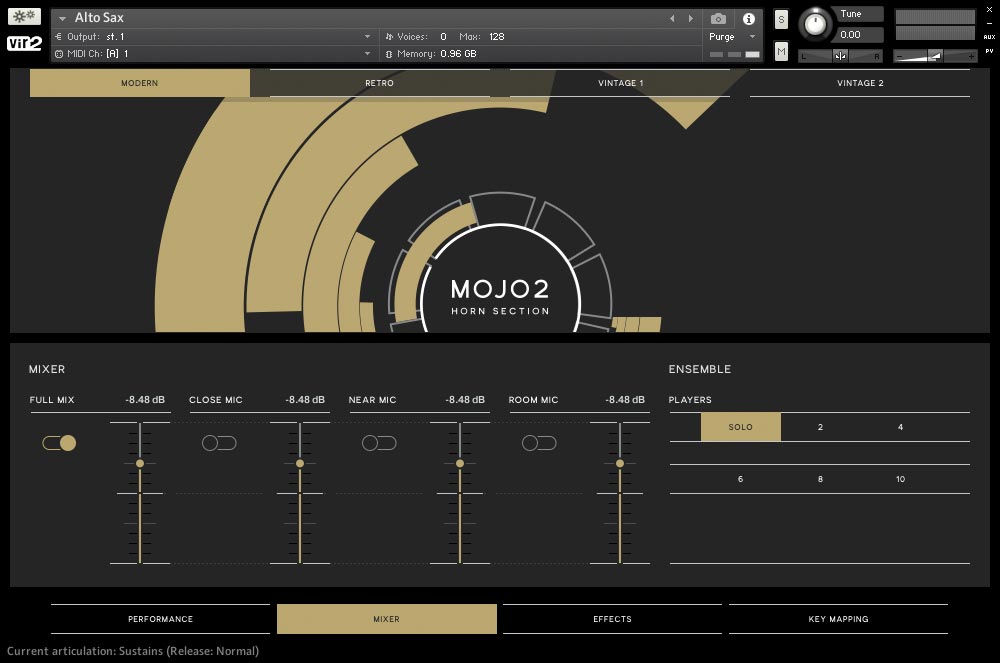Image resolution: width=1000 pixels, height=663 pixels.
Task: Select the Vintage 1 sound style tab
Action: tap(620, 83)
